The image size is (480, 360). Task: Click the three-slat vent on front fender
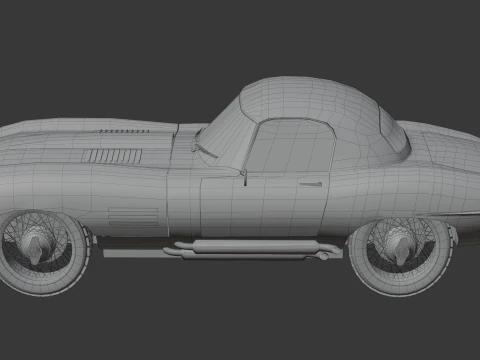(133, 217)
